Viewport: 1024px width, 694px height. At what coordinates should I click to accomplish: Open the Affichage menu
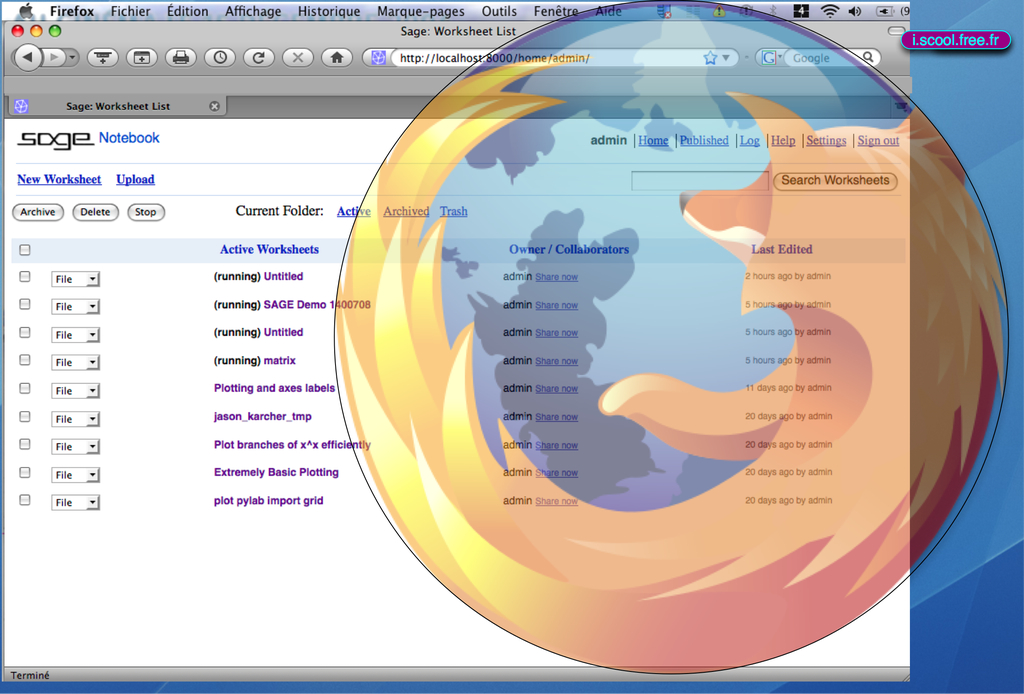tap(253, 11)
